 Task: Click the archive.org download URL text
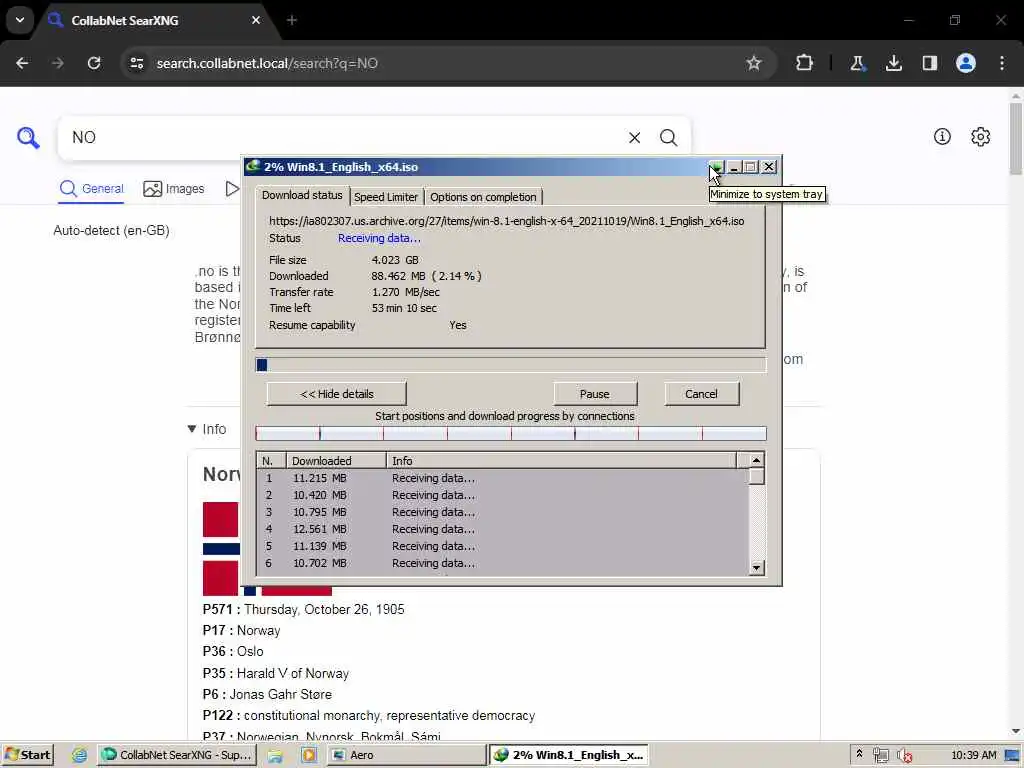[507, 221]
